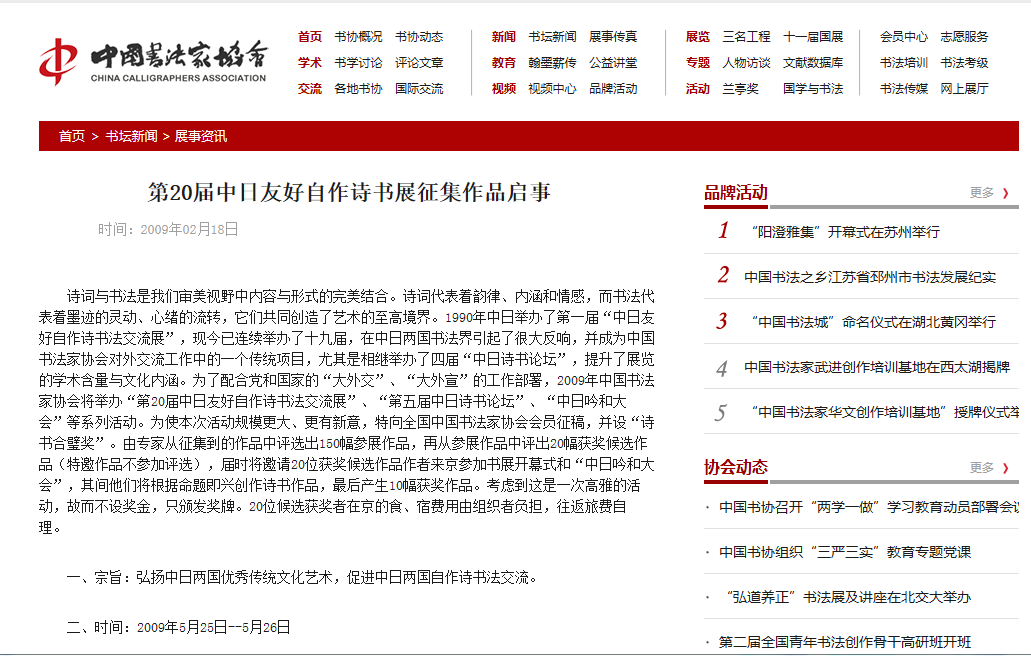This screenshot has height=656, width=1031.
Task: Open "中国书法家华文创作培训基地"授牌仪式 article
Action: 884,412
